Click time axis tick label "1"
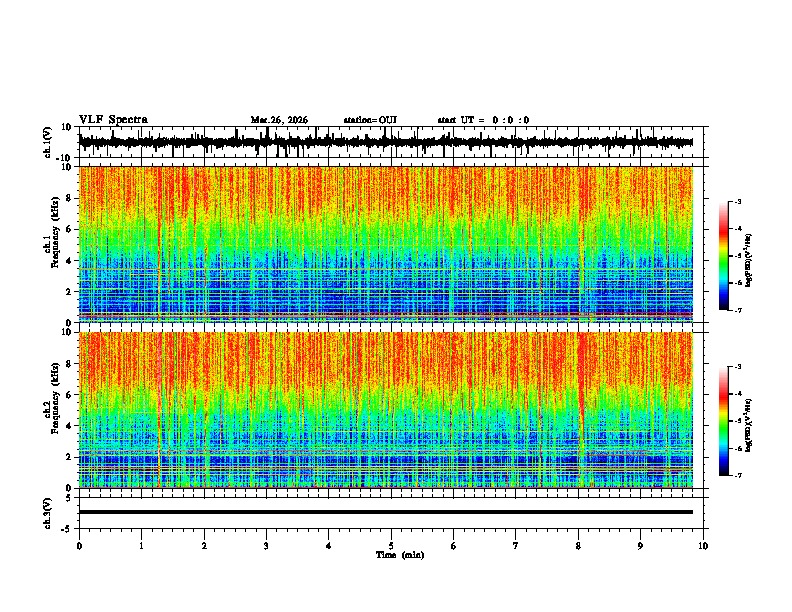 (141, 546)
